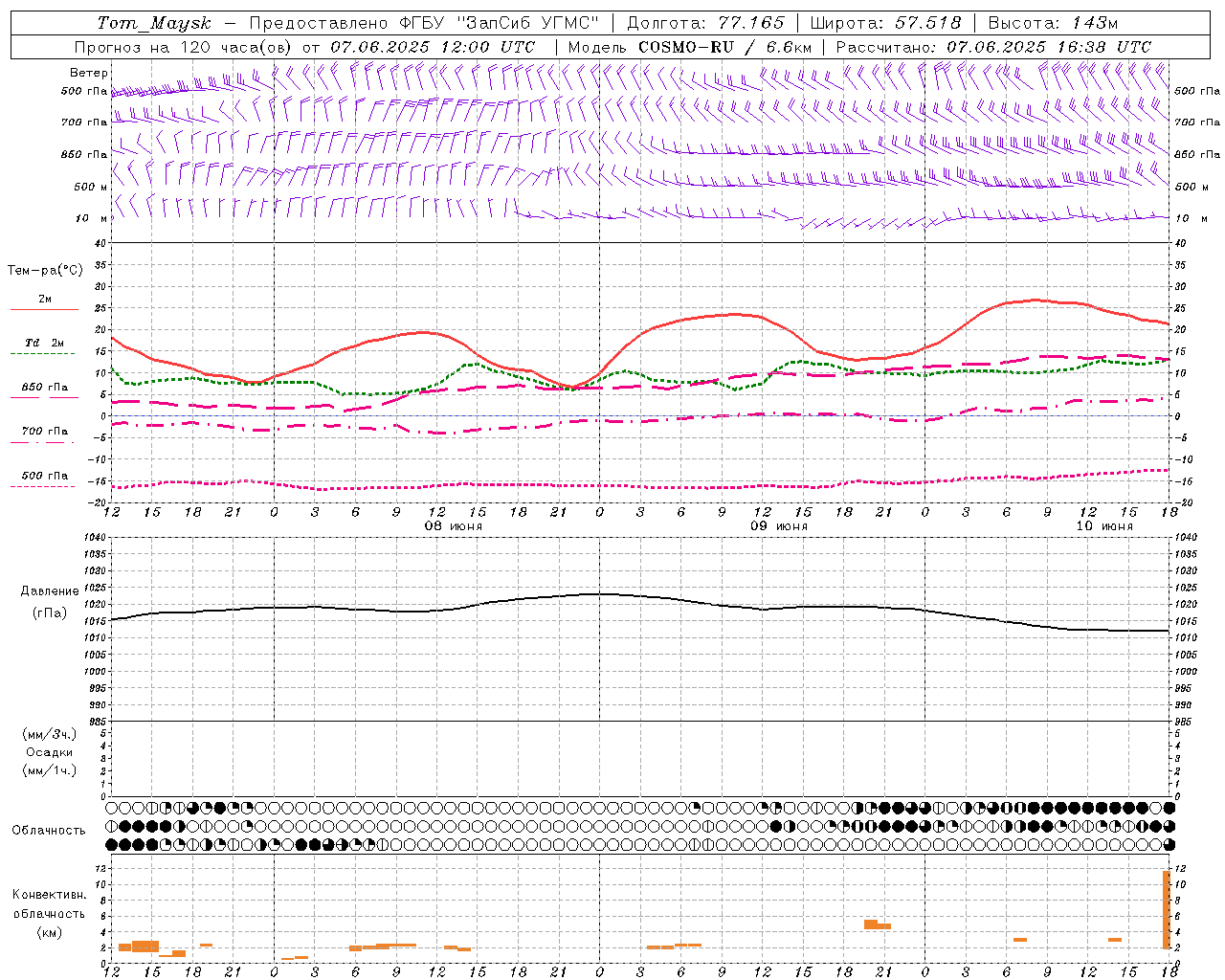Click the 500 м wind level label on left
The width and height of the screenshot is (1225, 980).
(90, 187)
